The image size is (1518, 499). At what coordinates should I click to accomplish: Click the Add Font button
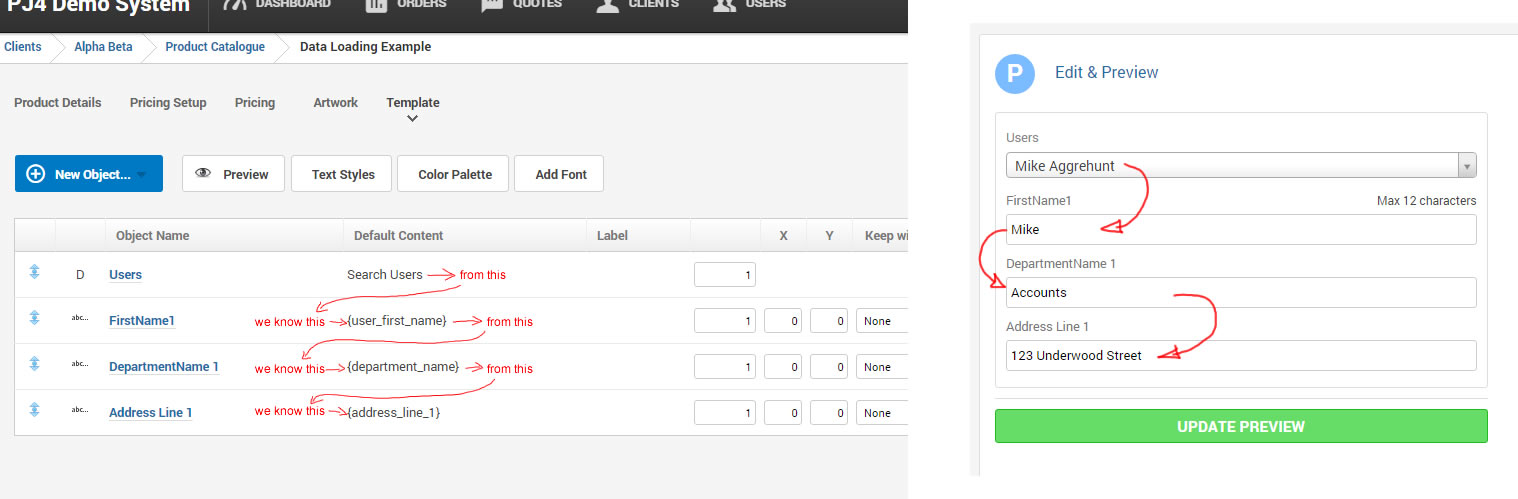(561, 174)
